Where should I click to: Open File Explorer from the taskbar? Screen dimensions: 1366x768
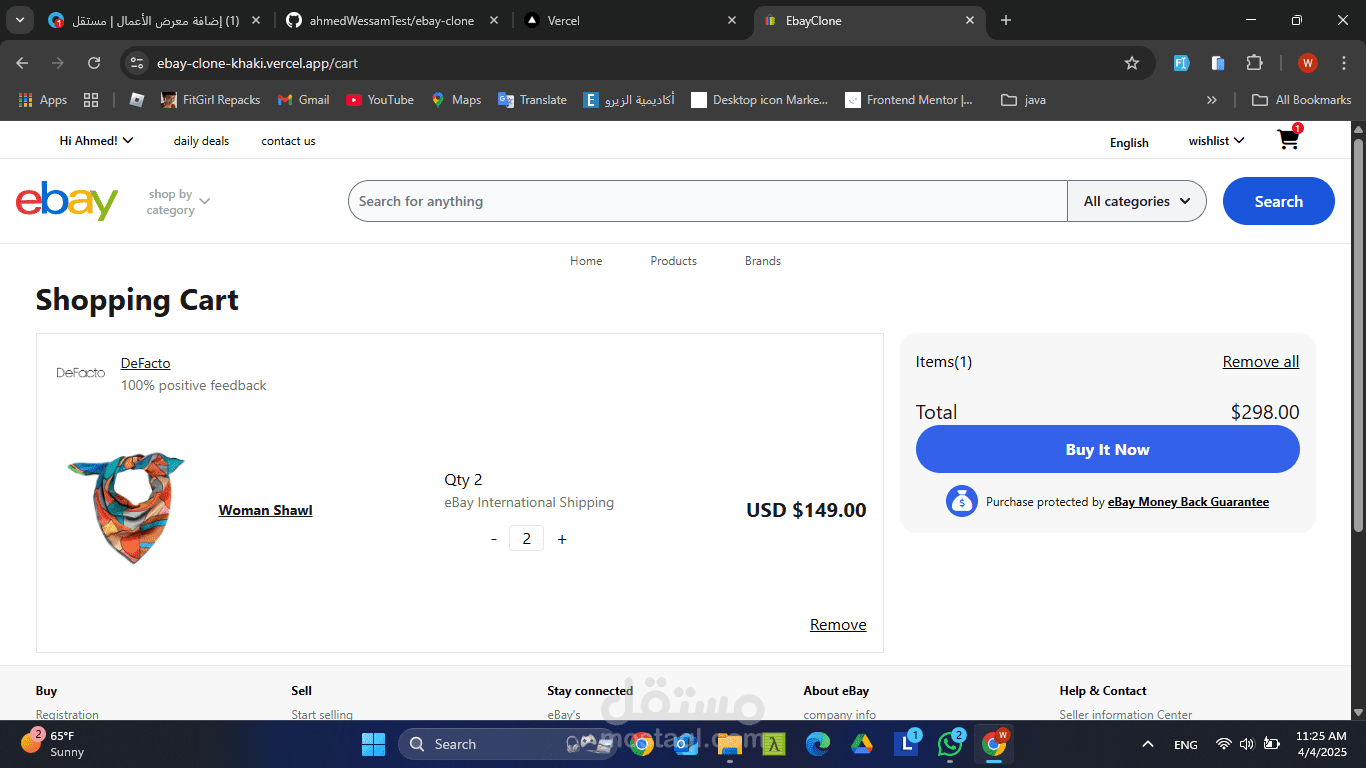click(729, 744)
